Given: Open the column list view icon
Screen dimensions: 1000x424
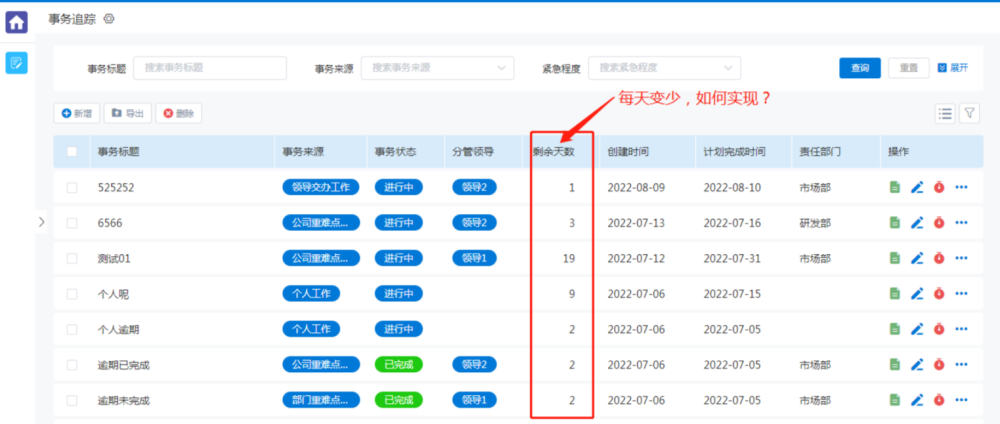Looking at the screenshot, I should (x=945, y=113).
